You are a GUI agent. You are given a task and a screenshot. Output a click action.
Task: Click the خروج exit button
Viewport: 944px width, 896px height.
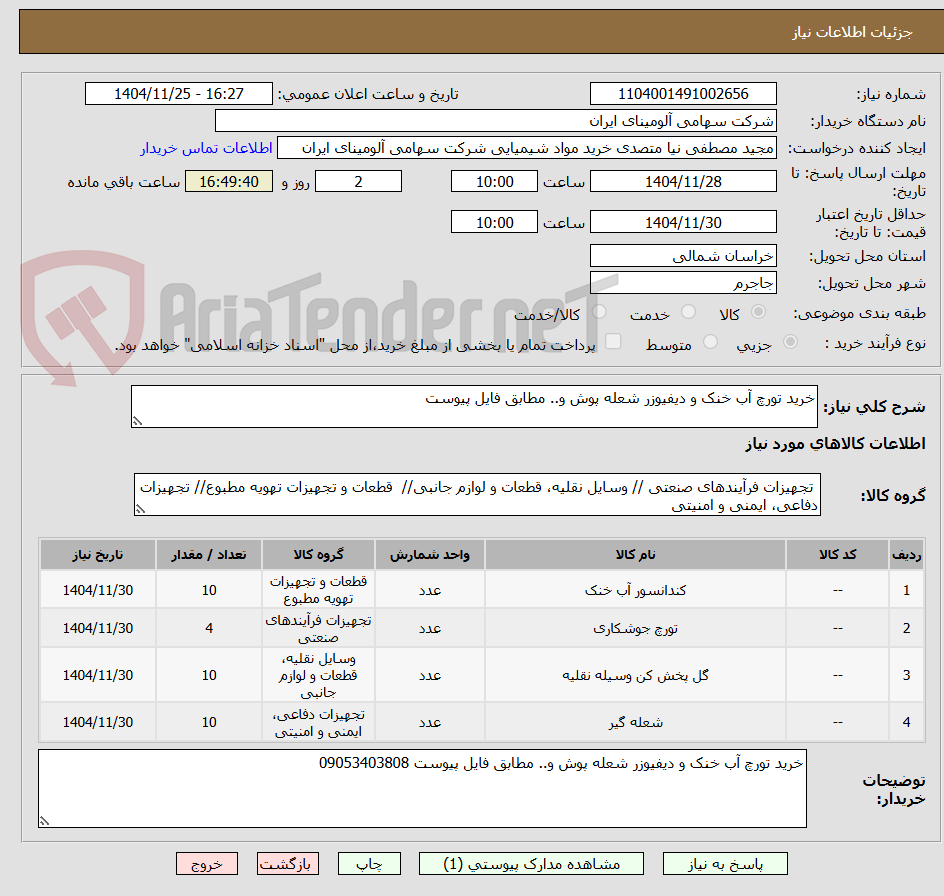coord(206,863)
